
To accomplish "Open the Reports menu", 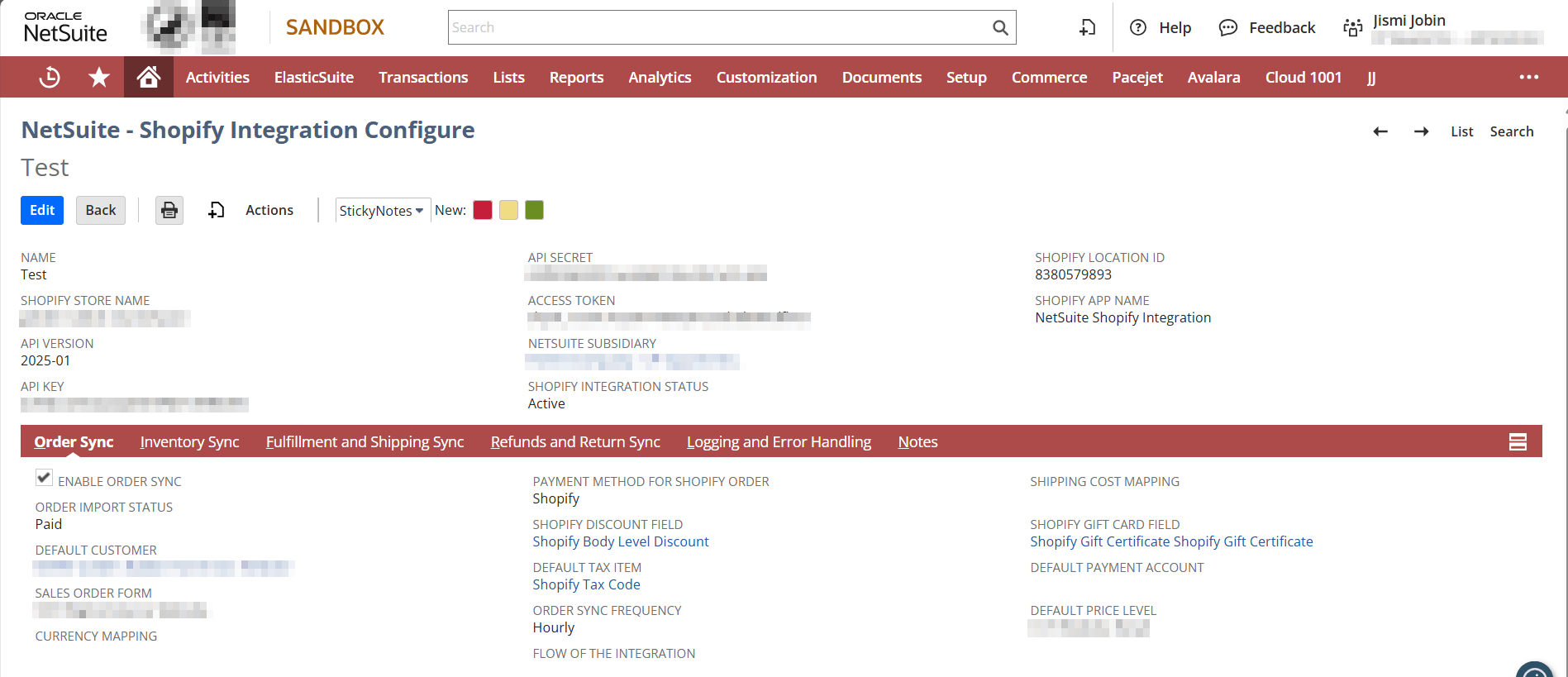I will [576, 77].
